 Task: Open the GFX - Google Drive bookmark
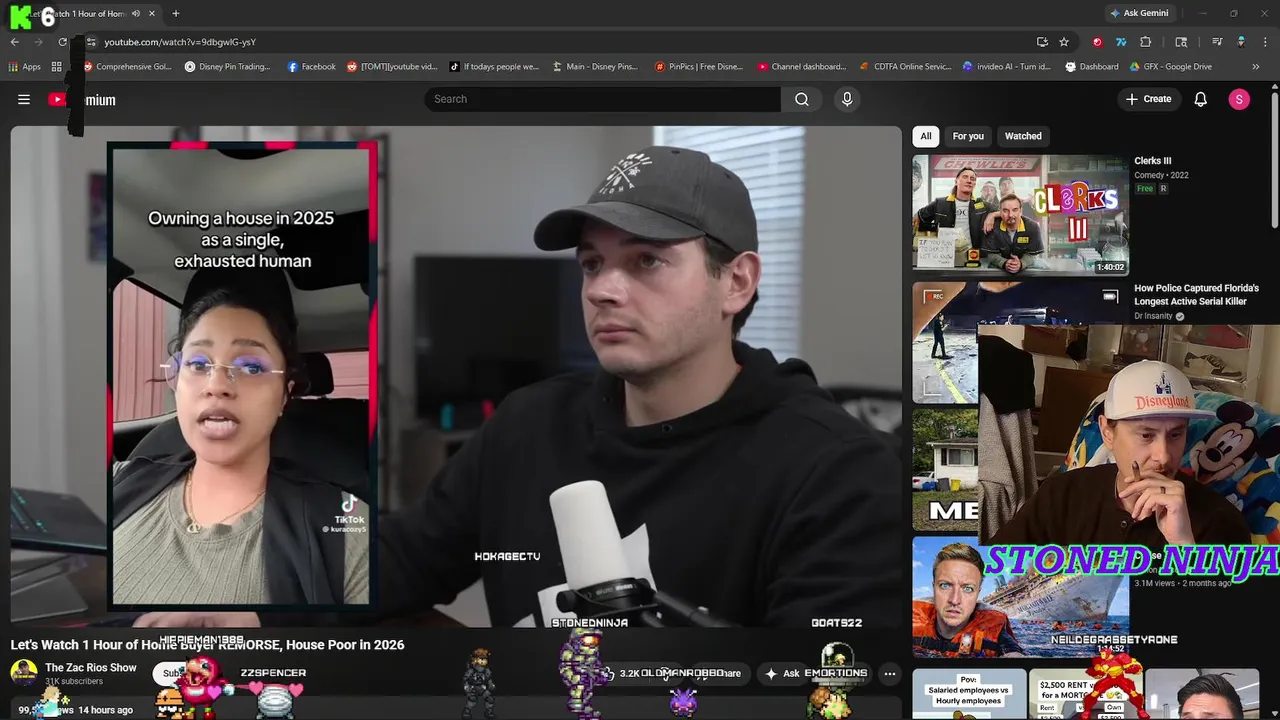1170,67
